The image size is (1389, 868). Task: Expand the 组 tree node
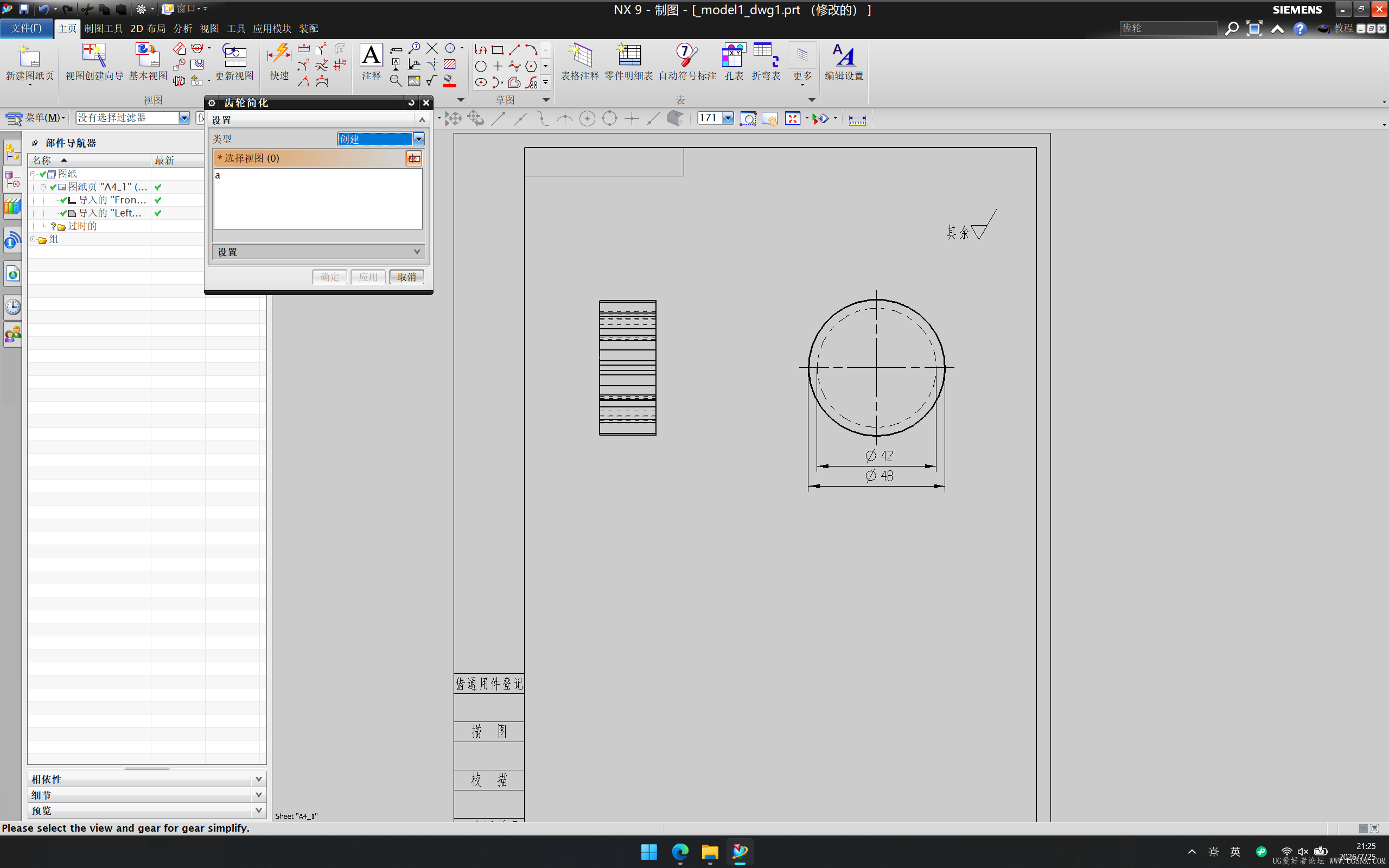click(33, 239)
